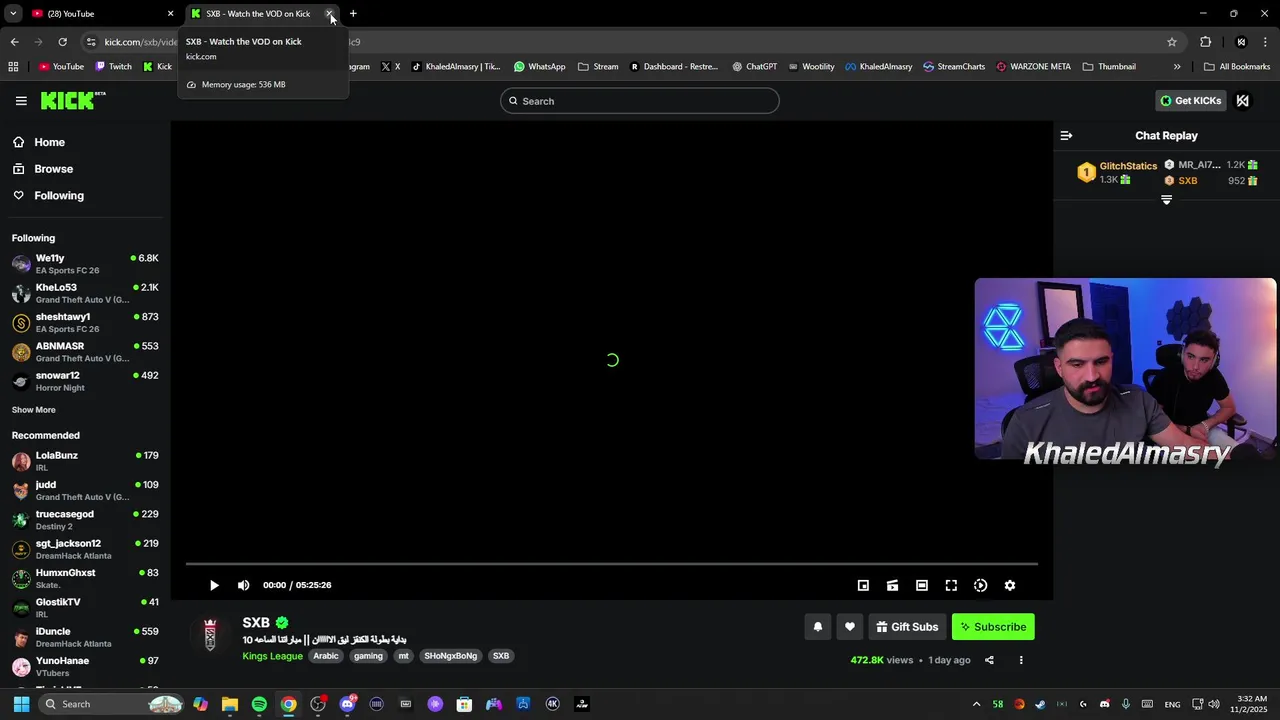Open We11y followed channel
1280x720 pixels.
85,264
